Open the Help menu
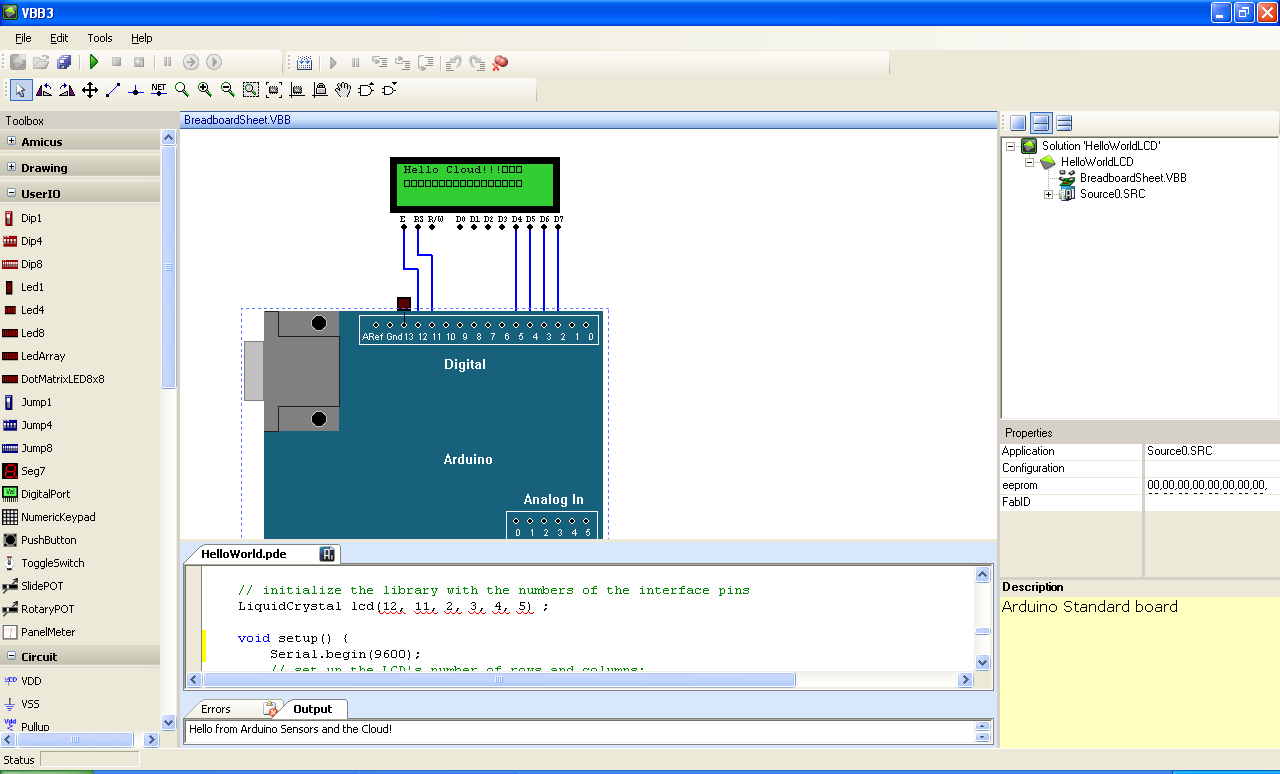The image size is (1280, 774). [x=142, y=38]
